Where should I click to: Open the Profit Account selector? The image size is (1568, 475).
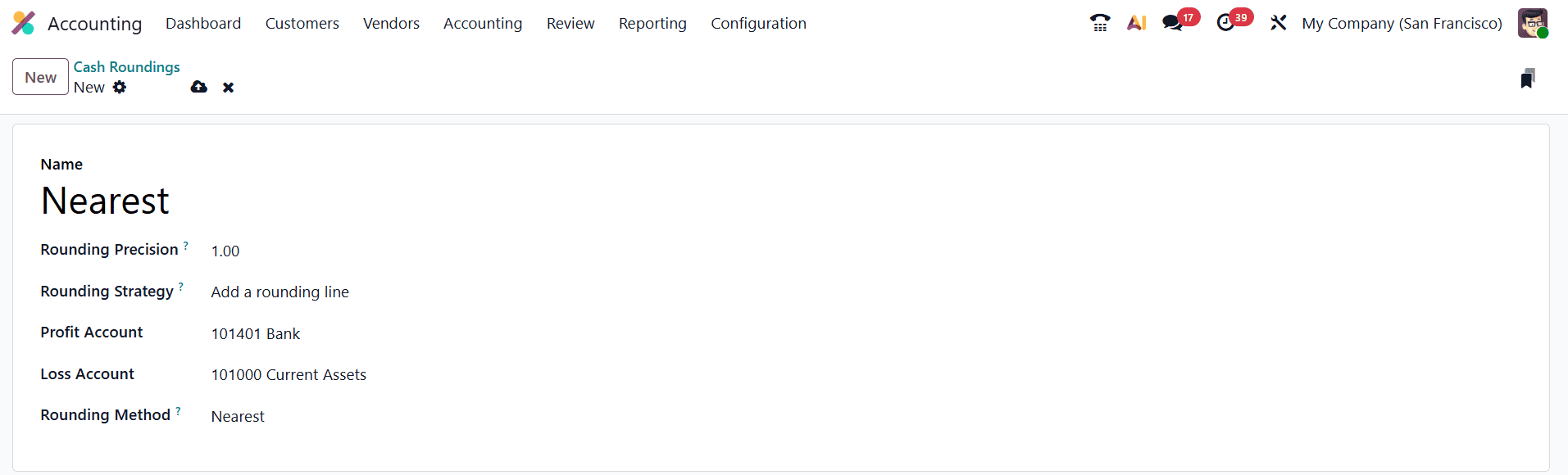click(256, 333)
